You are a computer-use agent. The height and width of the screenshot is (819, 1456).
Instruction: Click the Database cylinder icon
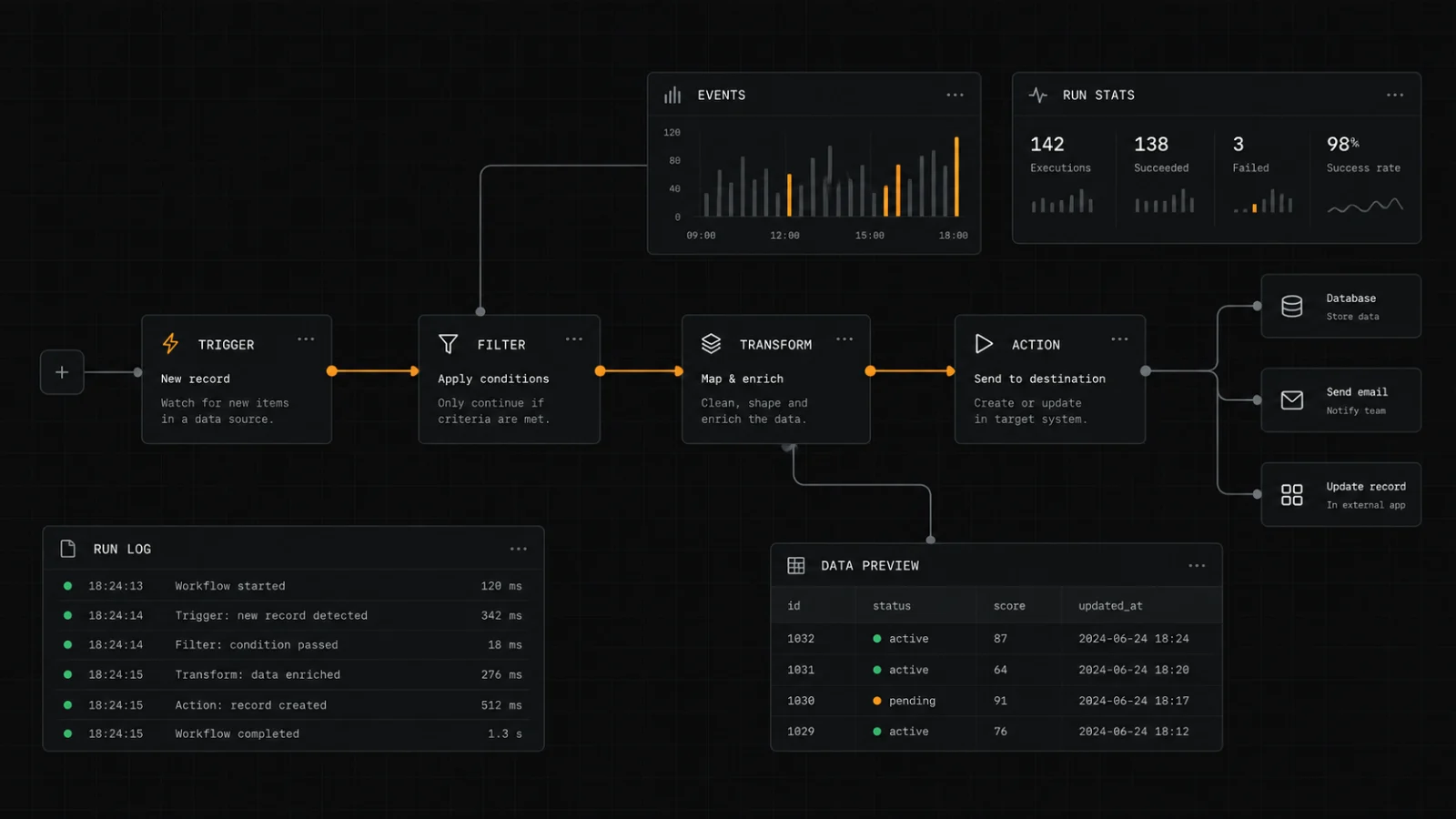pos(1292,307)
